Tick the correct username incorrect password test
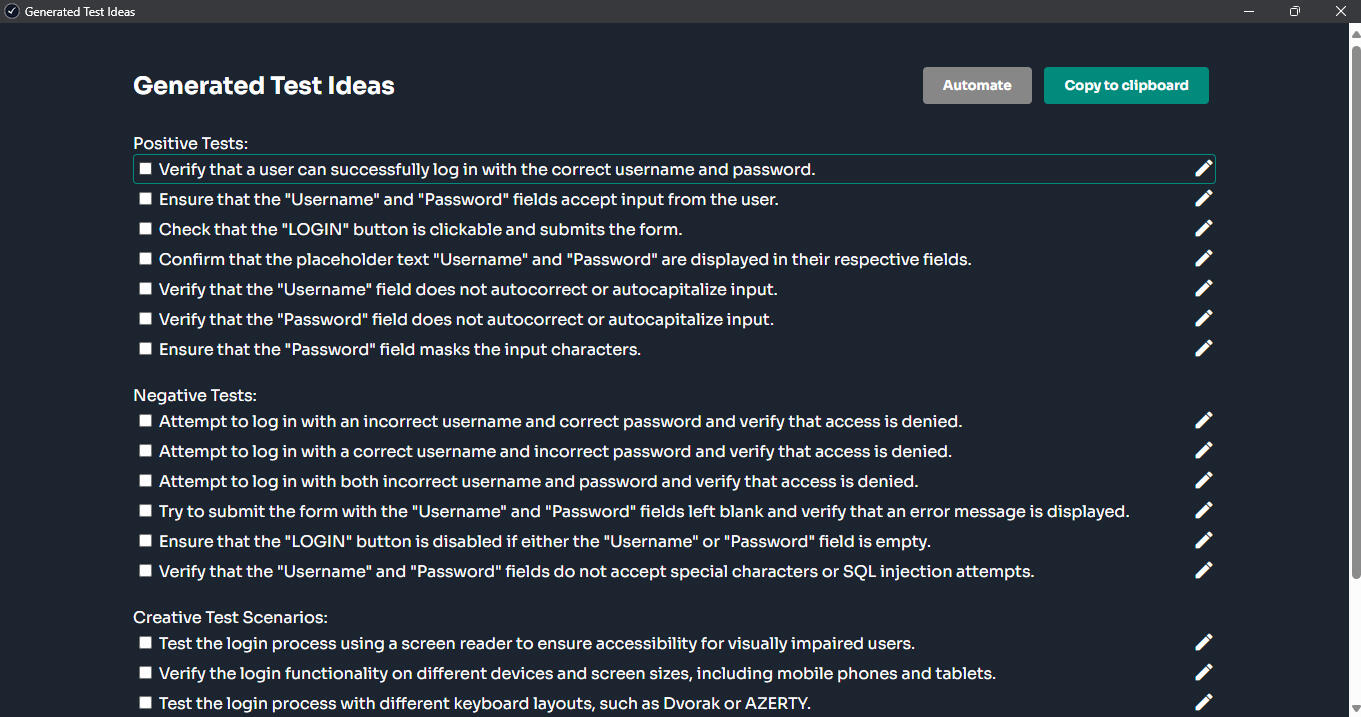 point(146,451)
